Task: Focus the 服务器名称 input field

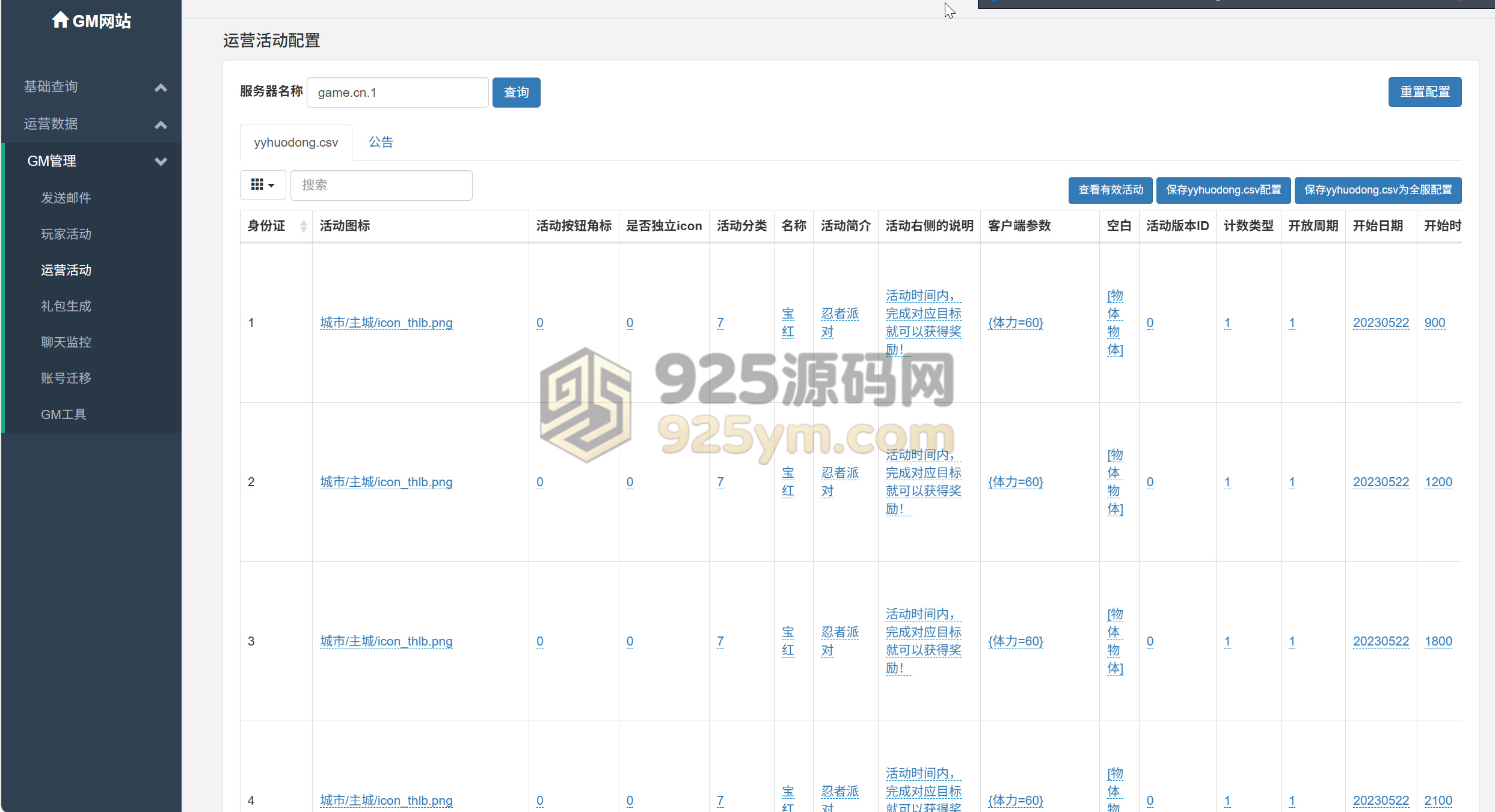Action: (x=398, y=93)
